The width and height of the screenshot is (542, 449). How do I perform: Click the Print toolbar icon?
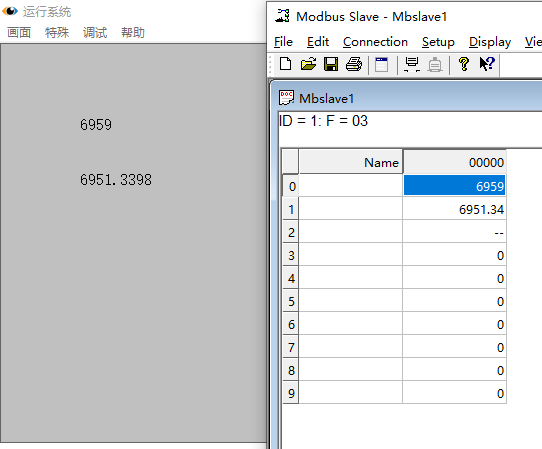(354, 64)
